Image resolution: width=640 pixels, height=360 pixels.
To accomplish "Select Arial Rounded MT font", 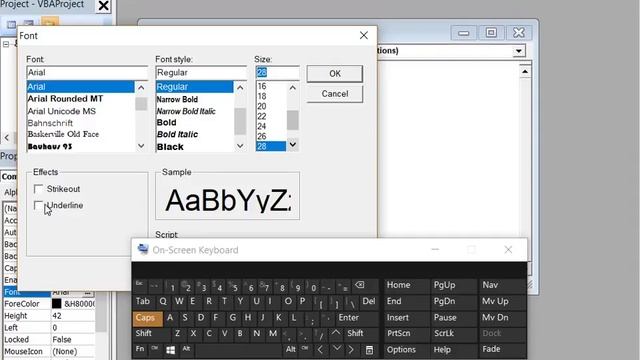I will [x=65, y=99].
